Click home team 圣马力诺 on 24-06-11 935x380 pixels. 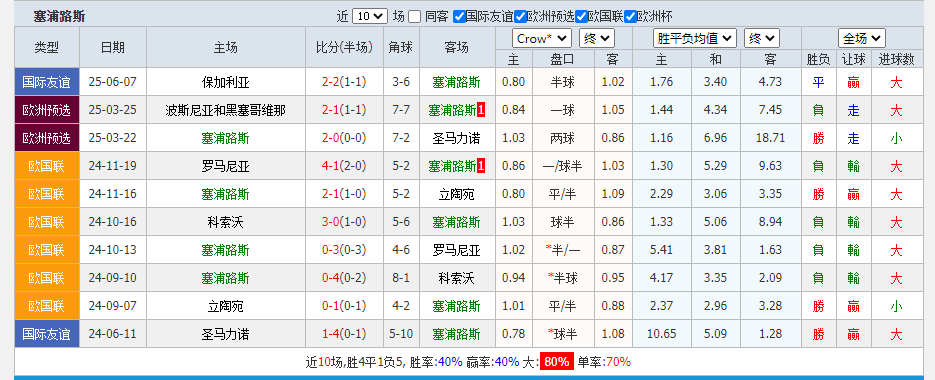coord(225,334)
